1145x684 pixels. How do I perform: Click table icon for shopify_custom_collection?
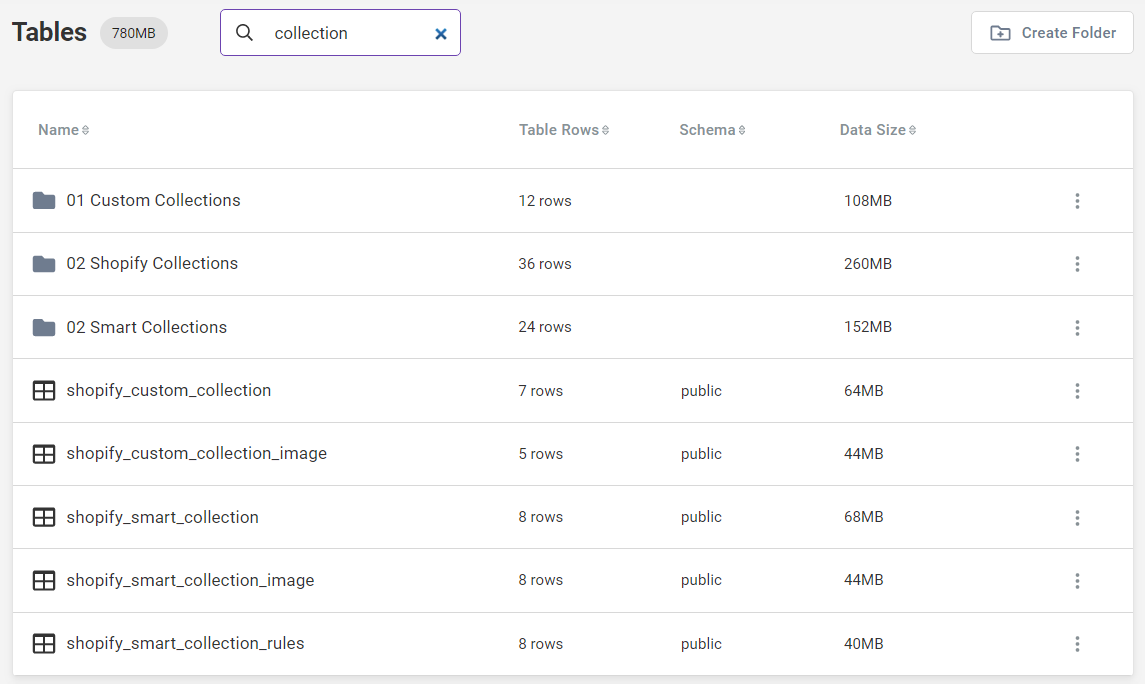[44, 391]
